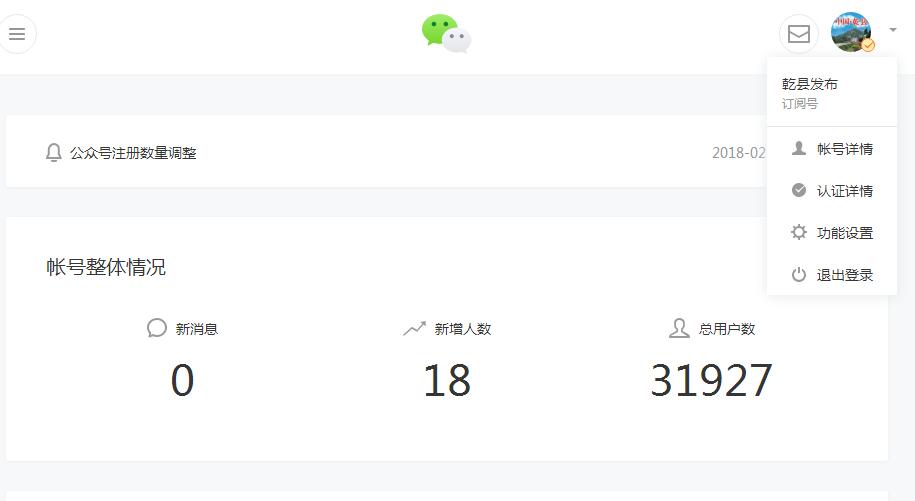Open the mail envelope notifications

(x=798, y=34)
